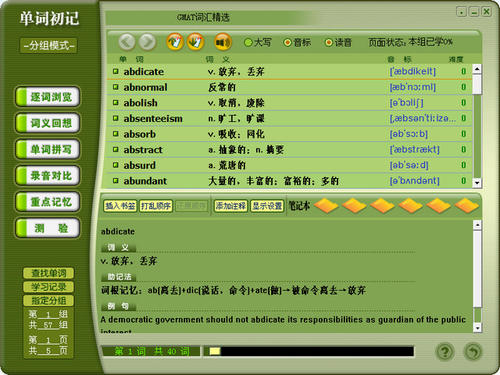500x375 pixels.
Task: Open the last notebook diamond on the right
Action: tap(467, 205)
